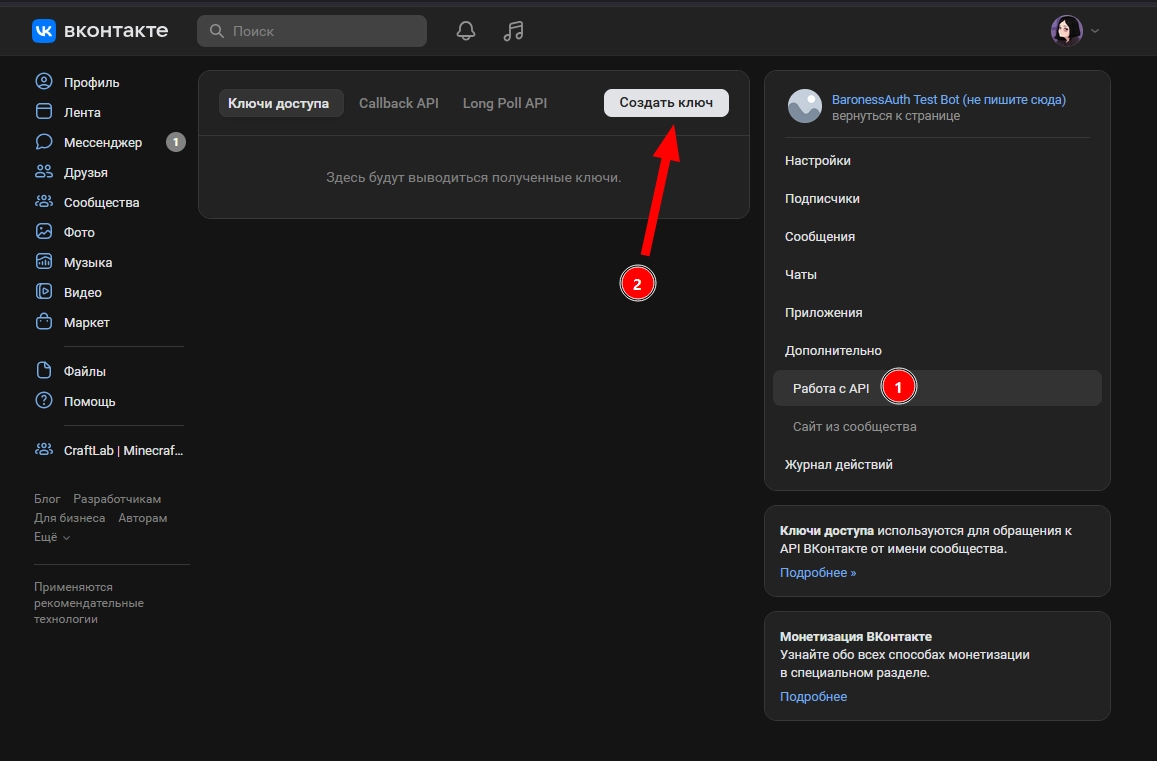
Task: Open the "Журнал действий" menu item
Action: pyautogui.click(x=838, y=465)
